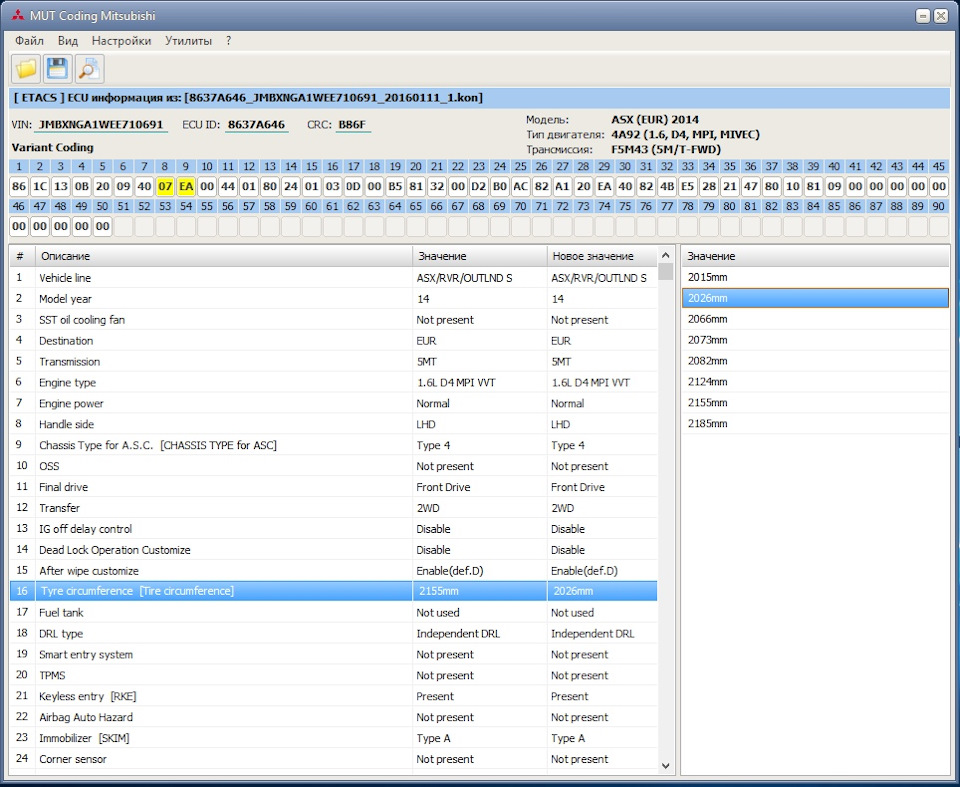Select the Final drive row
The width and height of the screenshot is (960, 787).
click(334, 487)
